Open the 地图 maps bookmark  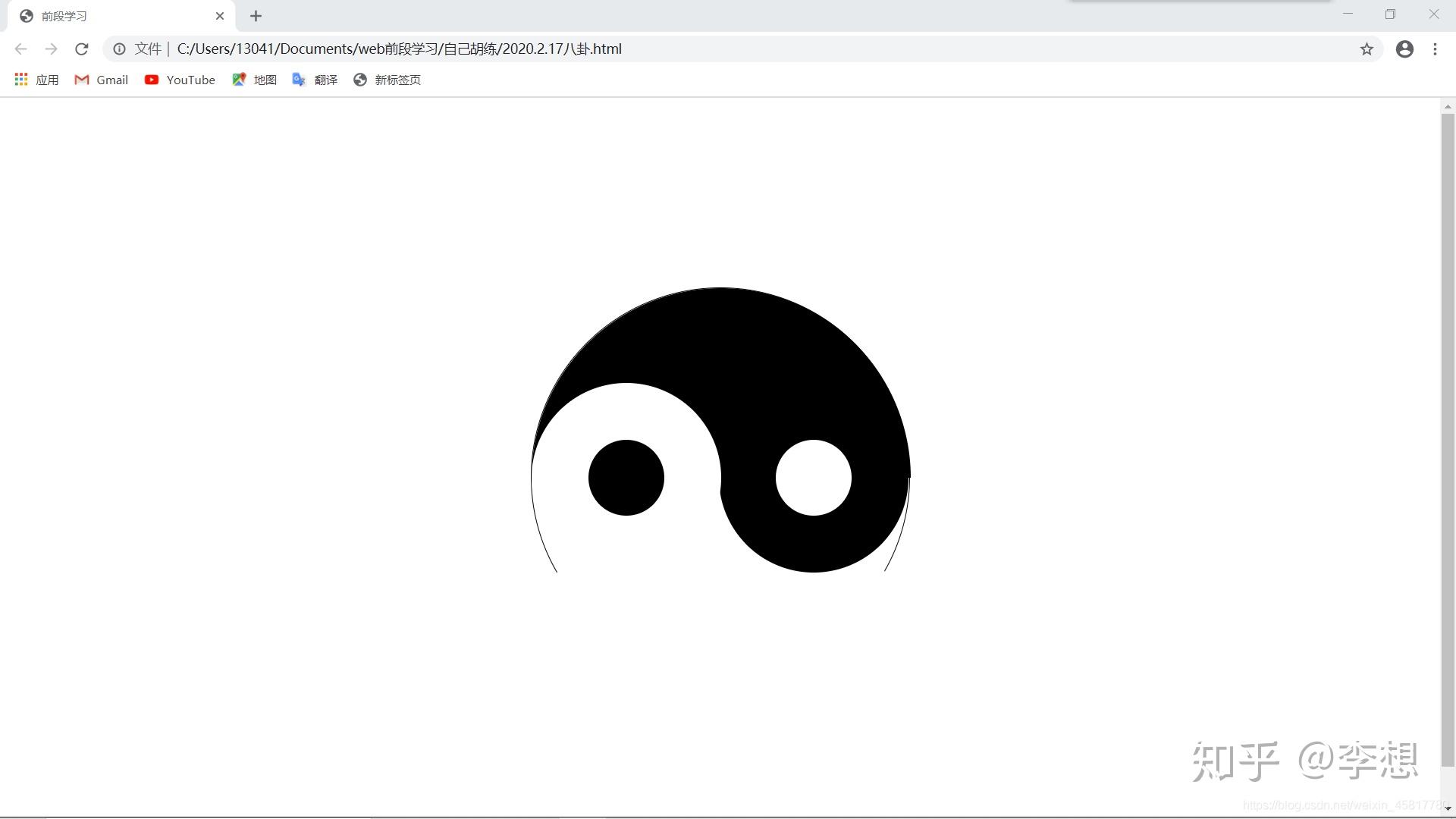tap(254, 80)
